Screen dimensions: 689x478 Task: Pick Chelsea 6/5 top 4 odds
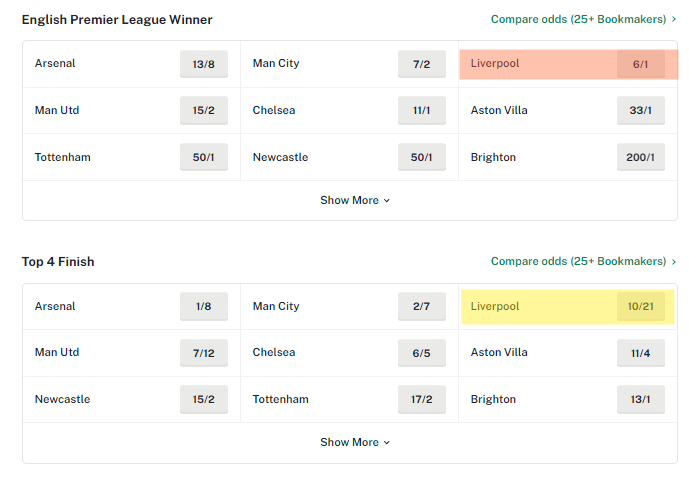(422, 353)
